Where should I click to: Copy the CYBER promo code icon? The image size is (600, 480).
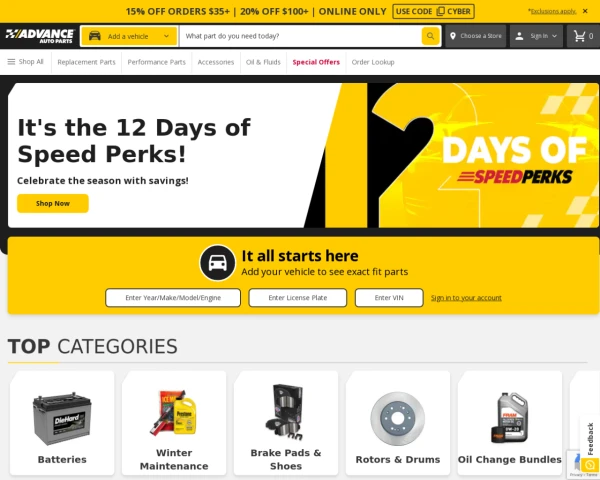point(440,11)
